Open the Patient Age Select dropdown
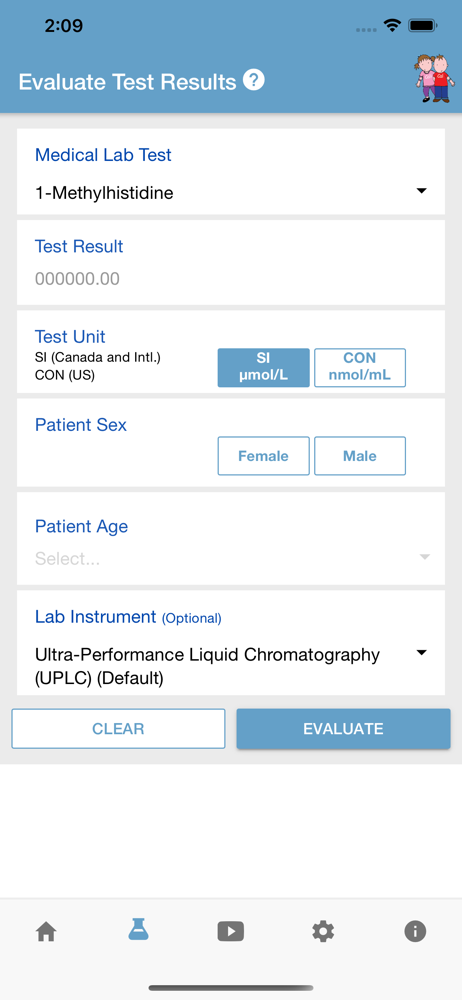This screenshot has width=462, height=1000. (231, 559)
